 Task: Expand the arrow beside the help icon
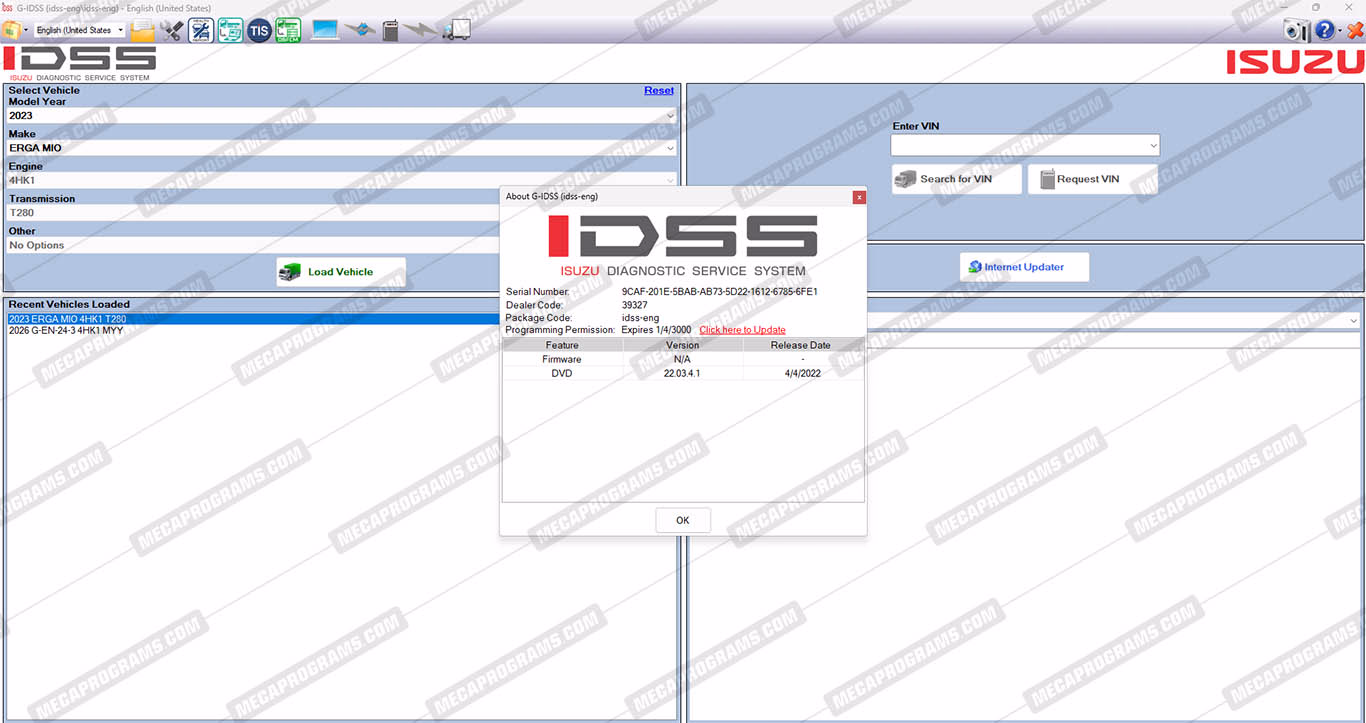point(1340,32)
